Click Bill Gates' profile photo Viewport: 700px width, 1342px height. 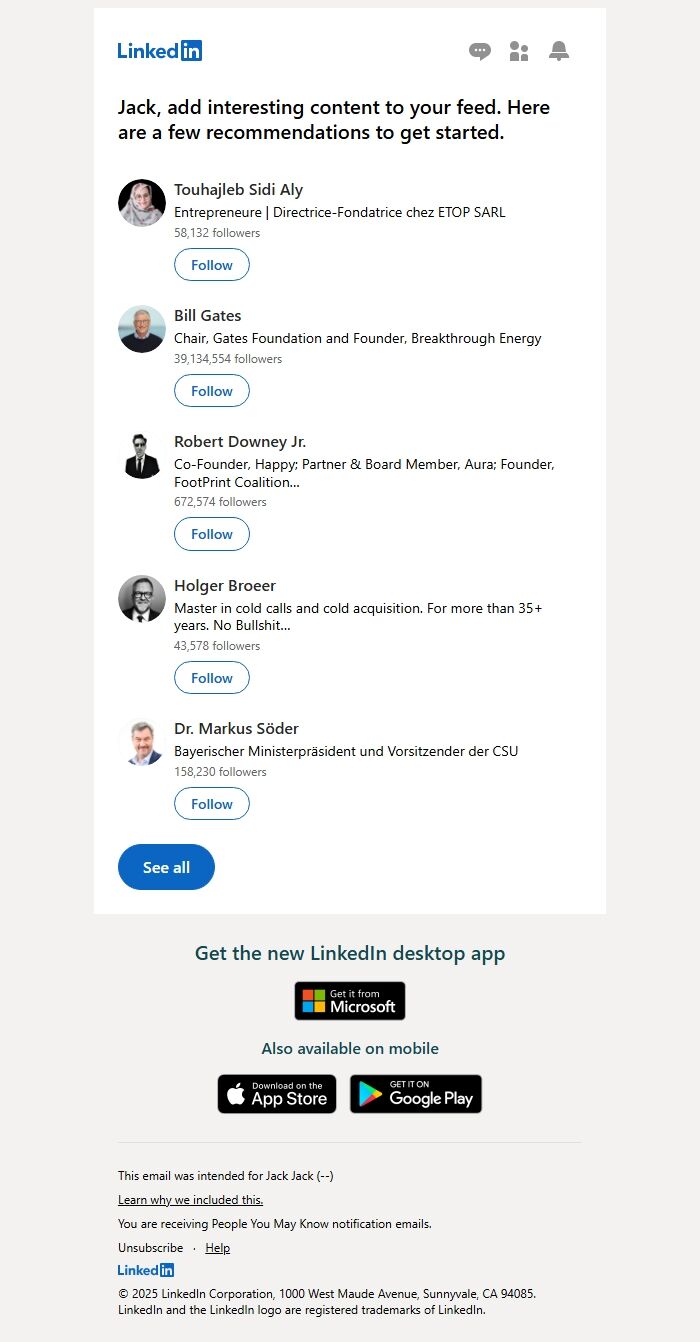pos(141,327)
